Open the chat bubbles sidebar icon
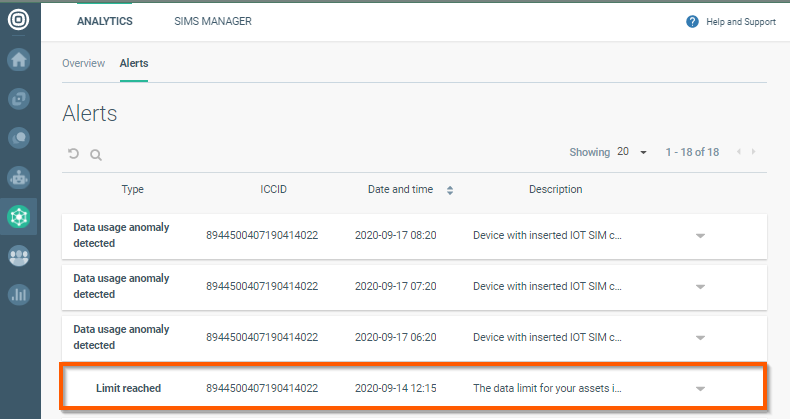 pyautogui.click(x=19, y=138)
